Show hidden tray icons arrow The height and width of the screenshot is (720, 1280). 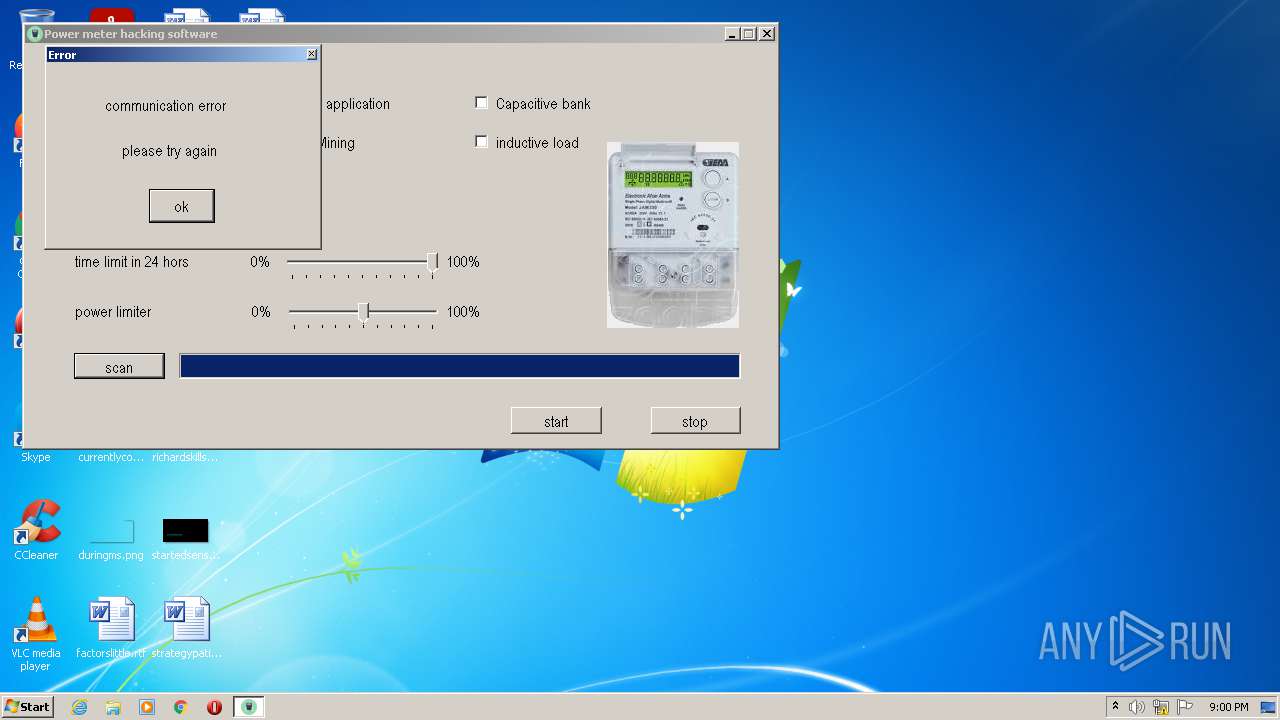pyautogui.click(x=1115, y=707)
